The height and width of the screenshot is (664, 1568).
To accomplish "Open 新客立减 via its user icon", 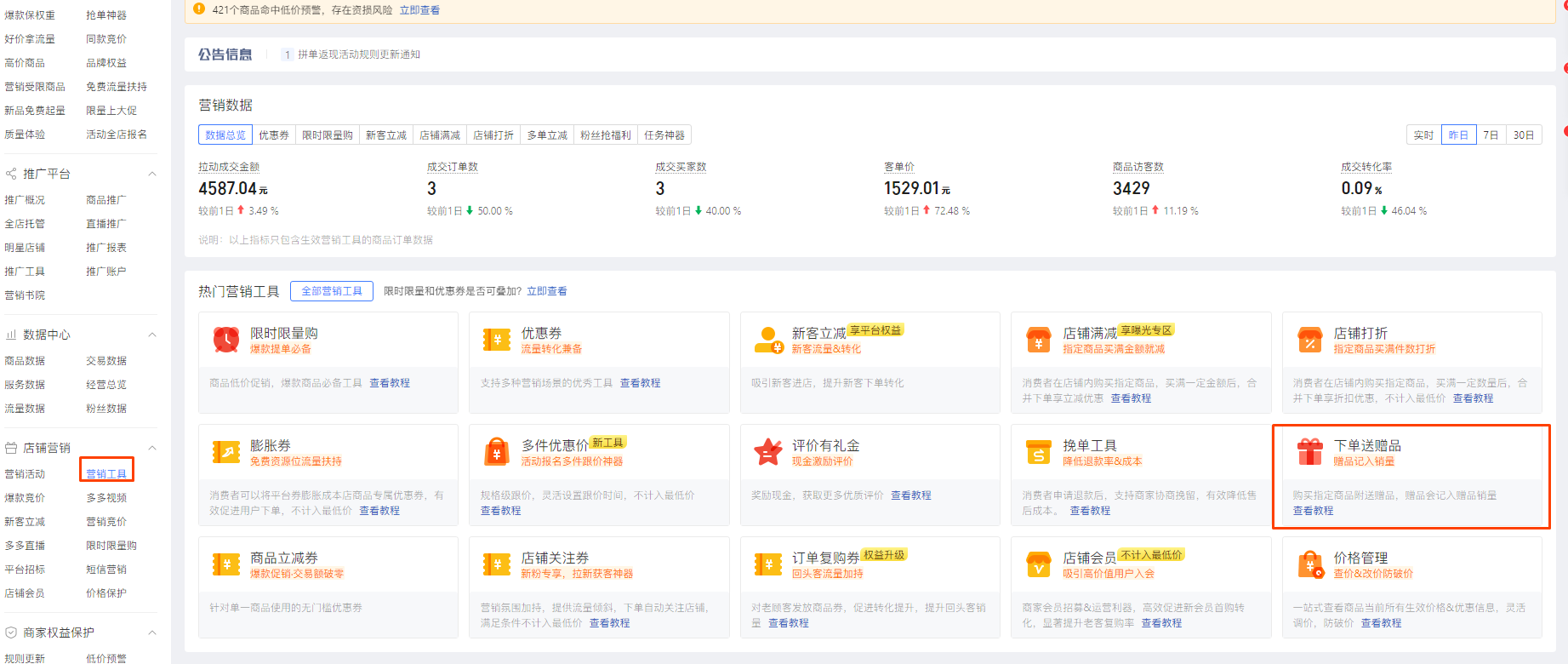I will [x=768, y=340].
